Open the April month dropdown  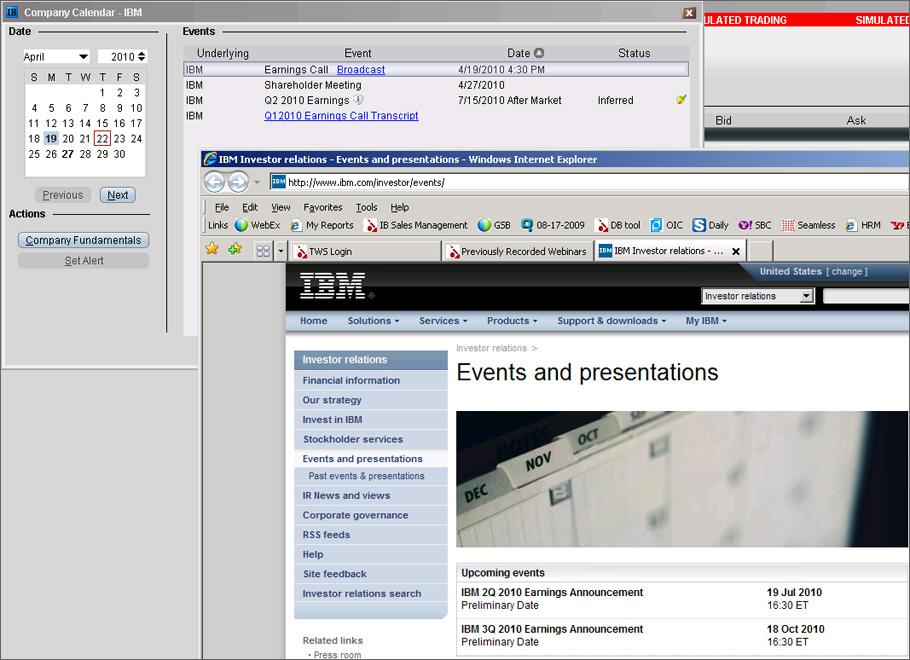(56, 56)
